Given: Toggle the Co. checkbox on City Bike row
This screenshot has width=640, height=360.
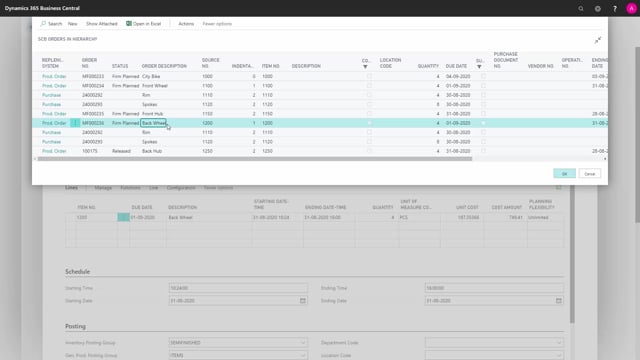Looking at the screenshot, I should (369, 76).
